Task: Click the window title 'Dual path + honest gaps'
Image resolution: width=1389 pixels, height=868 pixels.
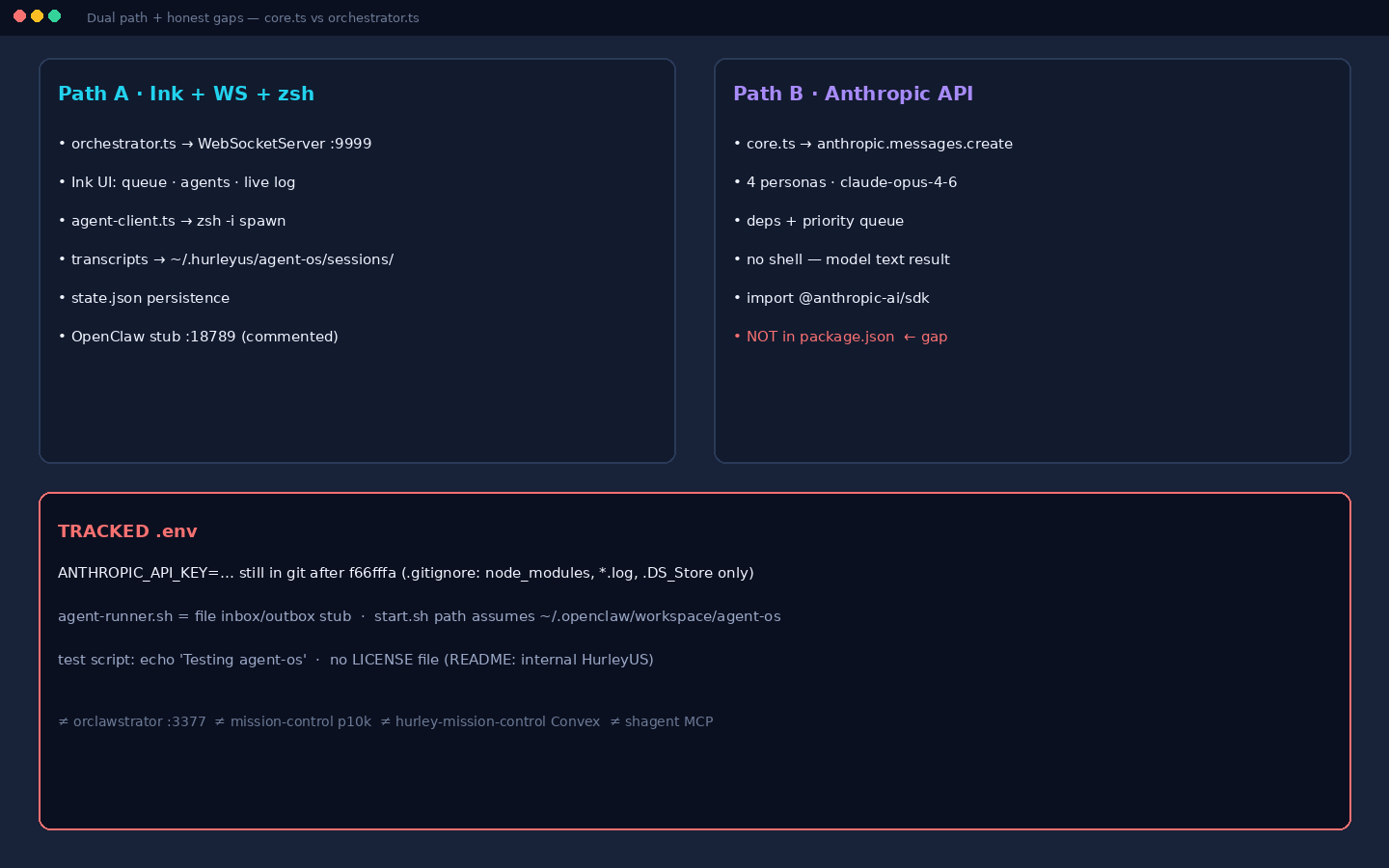Action: coord(253,17)
